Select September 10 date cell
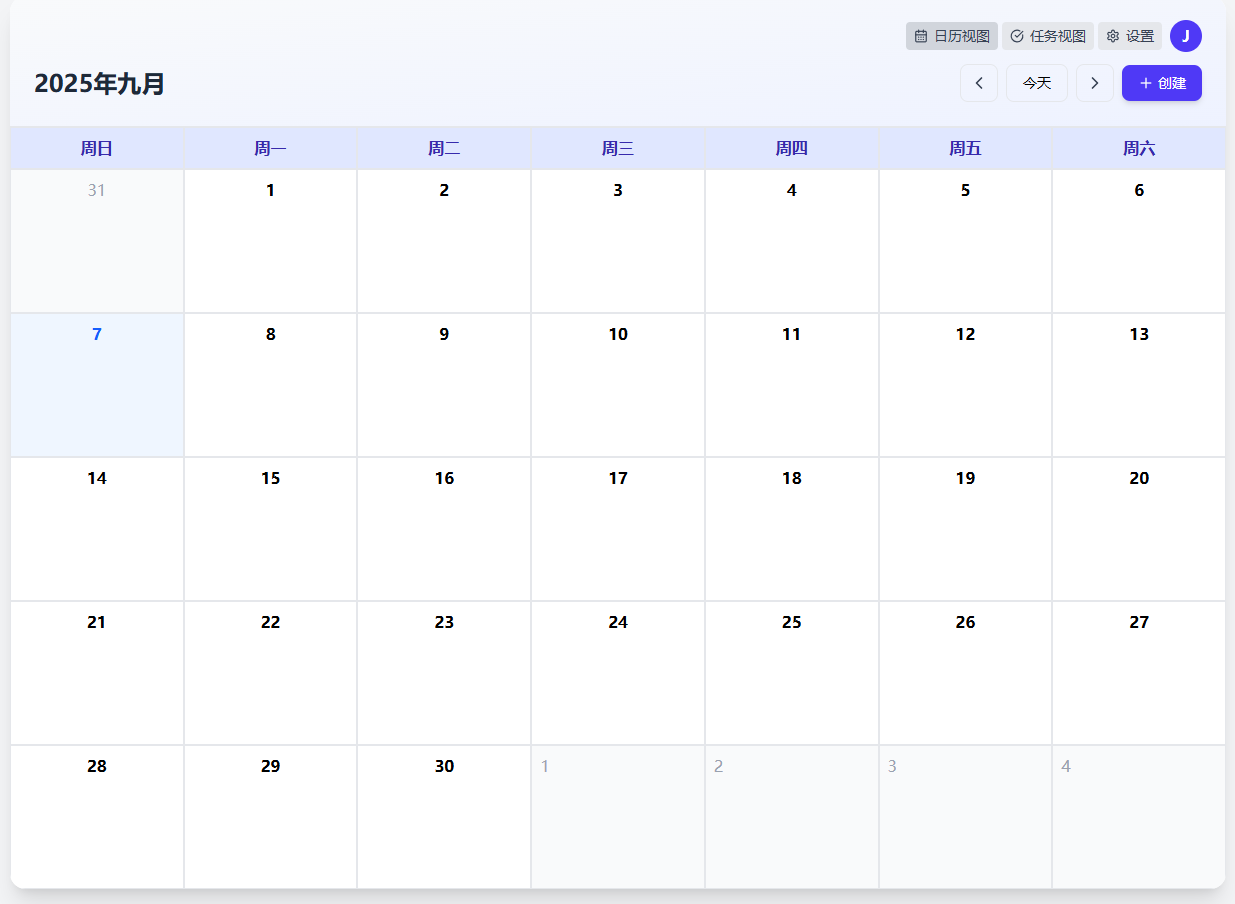 (618, 384)
